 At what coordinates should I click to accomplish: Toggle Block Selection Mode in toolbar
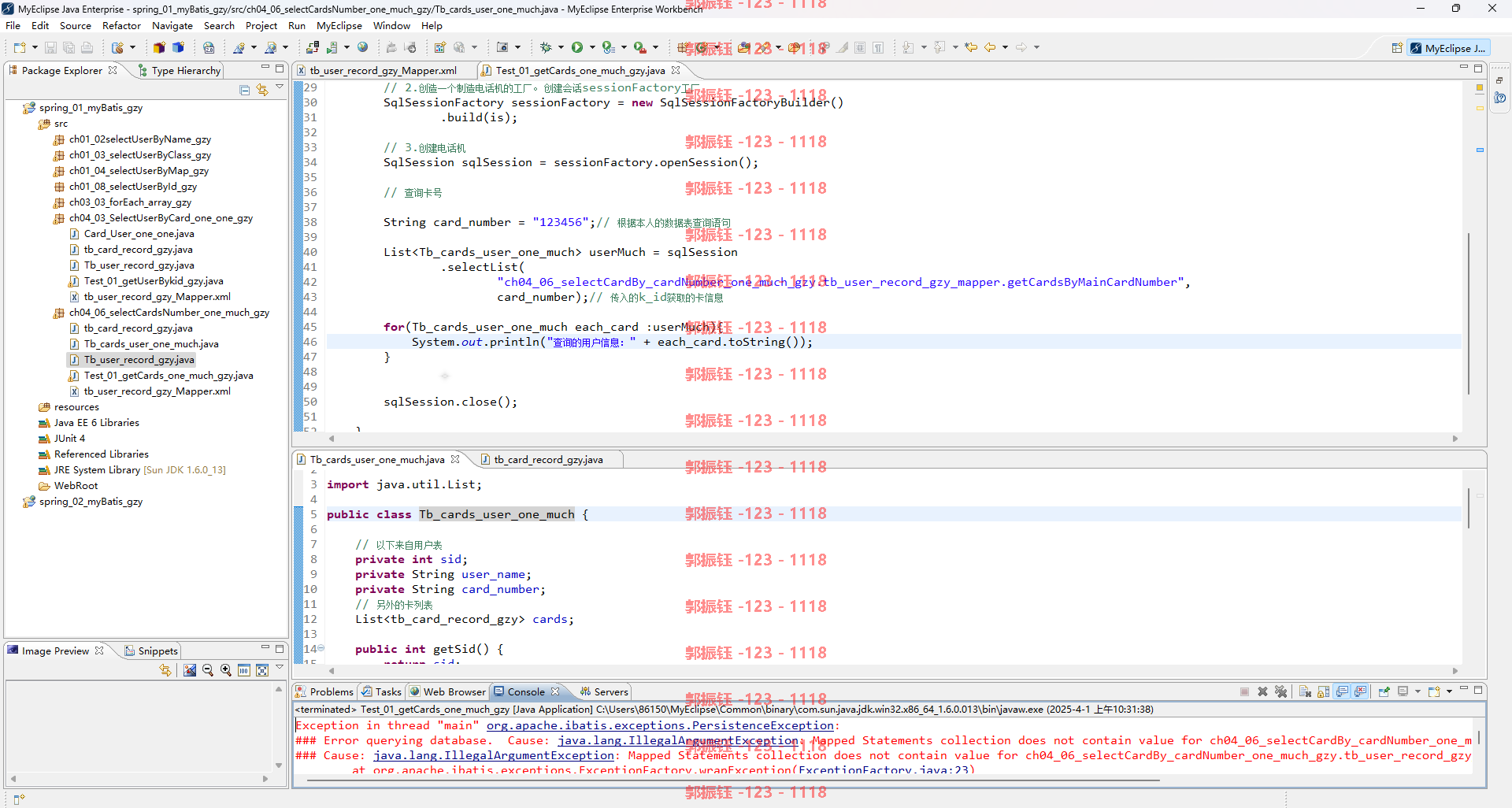(860, 48)
